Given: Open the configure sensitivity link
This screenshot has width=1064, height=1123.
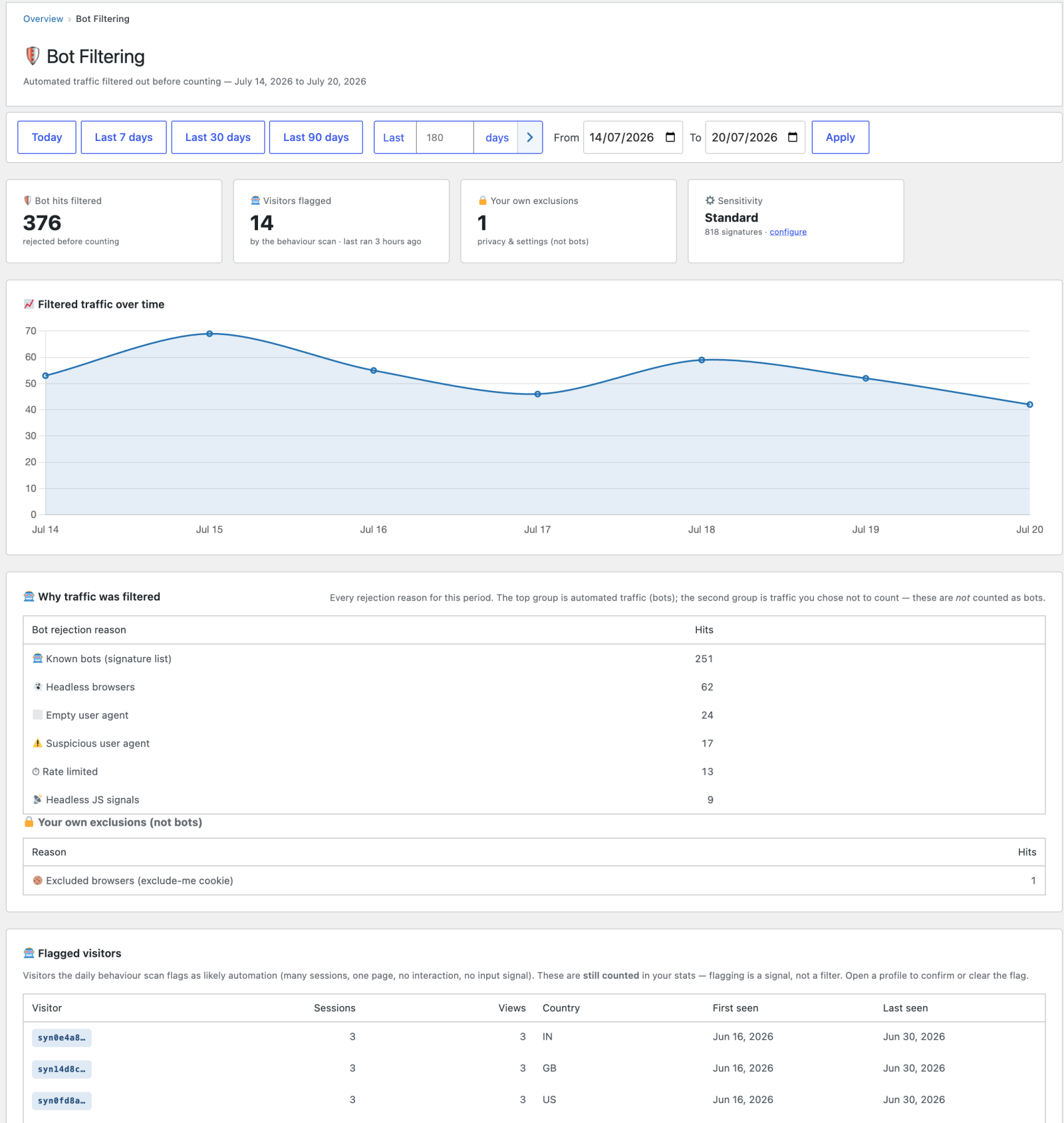Looking at the screenshot, I should [788, 232].
